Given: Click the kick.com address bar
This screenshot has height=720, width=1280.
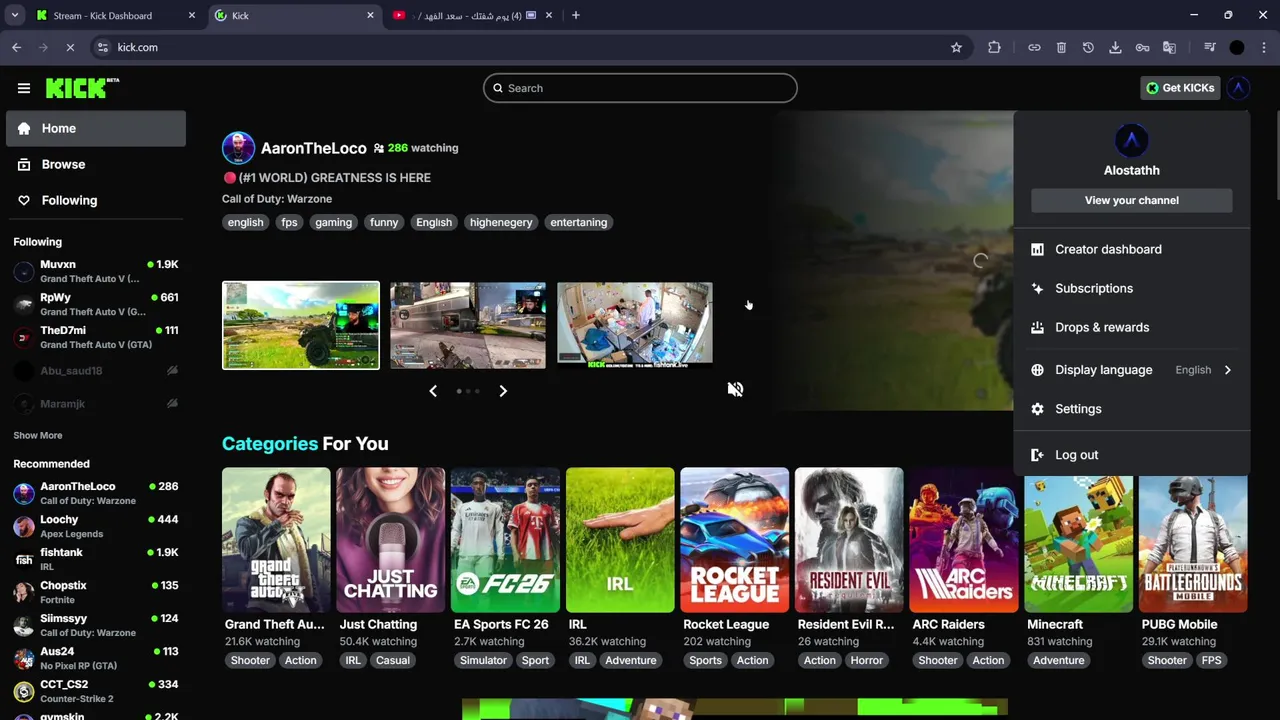Looking at the screenshot, I should [530, 47].
